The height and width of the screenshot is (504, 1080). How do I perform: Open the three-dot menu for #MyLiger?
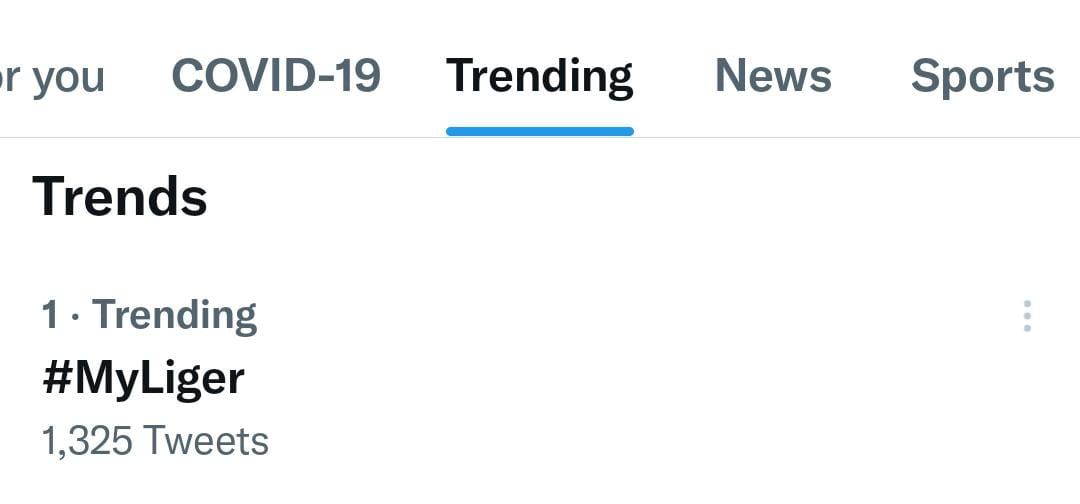[1027, 316]
